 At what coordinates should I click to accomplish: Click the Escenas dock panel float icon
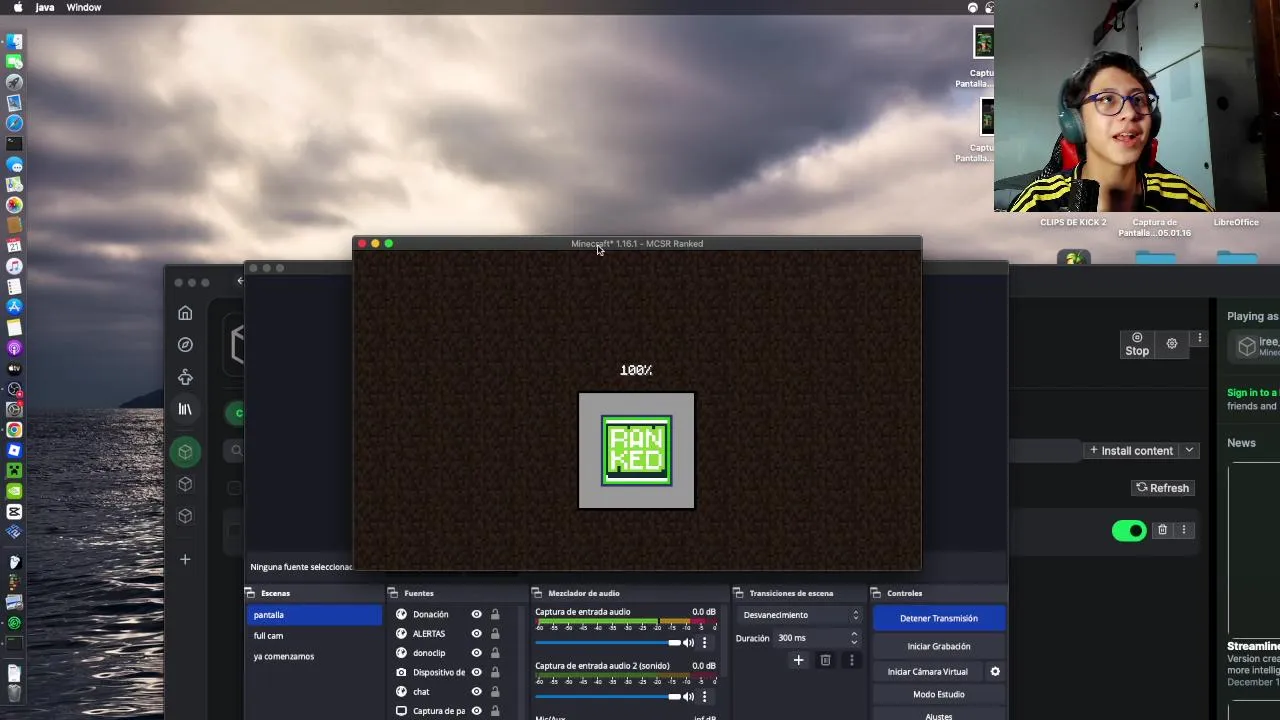tap(250, 593)
